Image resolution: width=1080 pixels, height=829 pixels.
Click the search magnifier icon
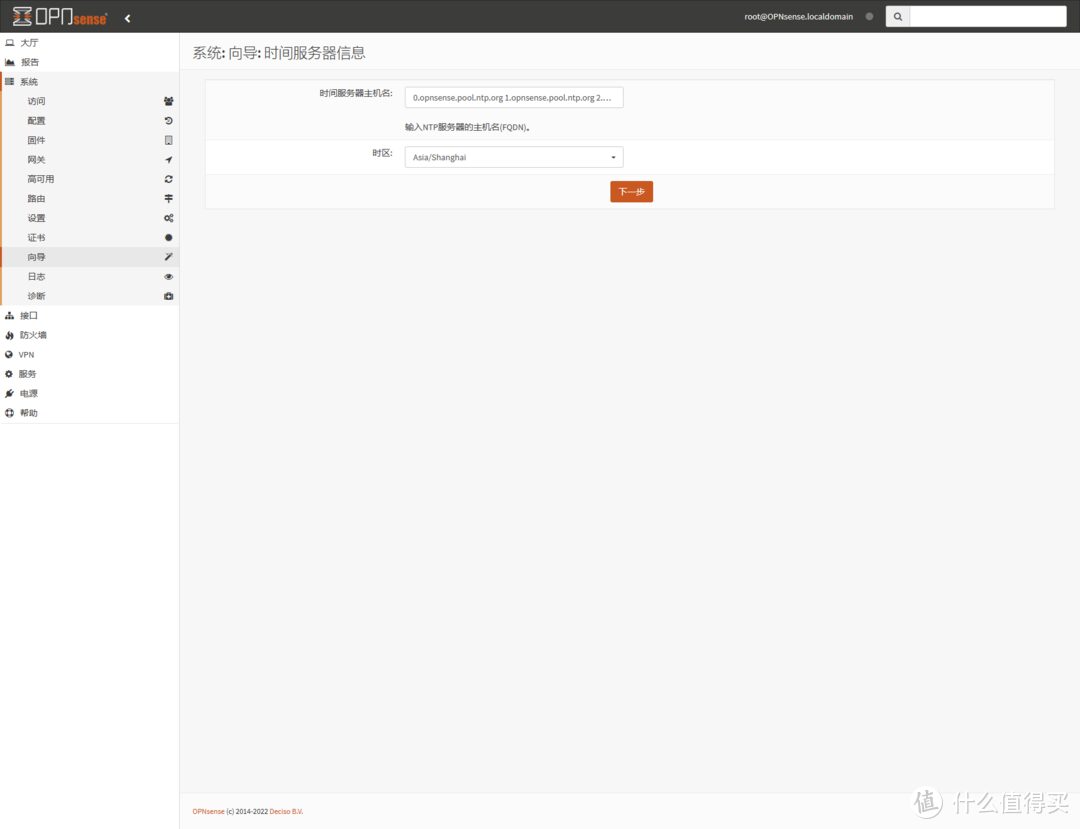point(897,17)
